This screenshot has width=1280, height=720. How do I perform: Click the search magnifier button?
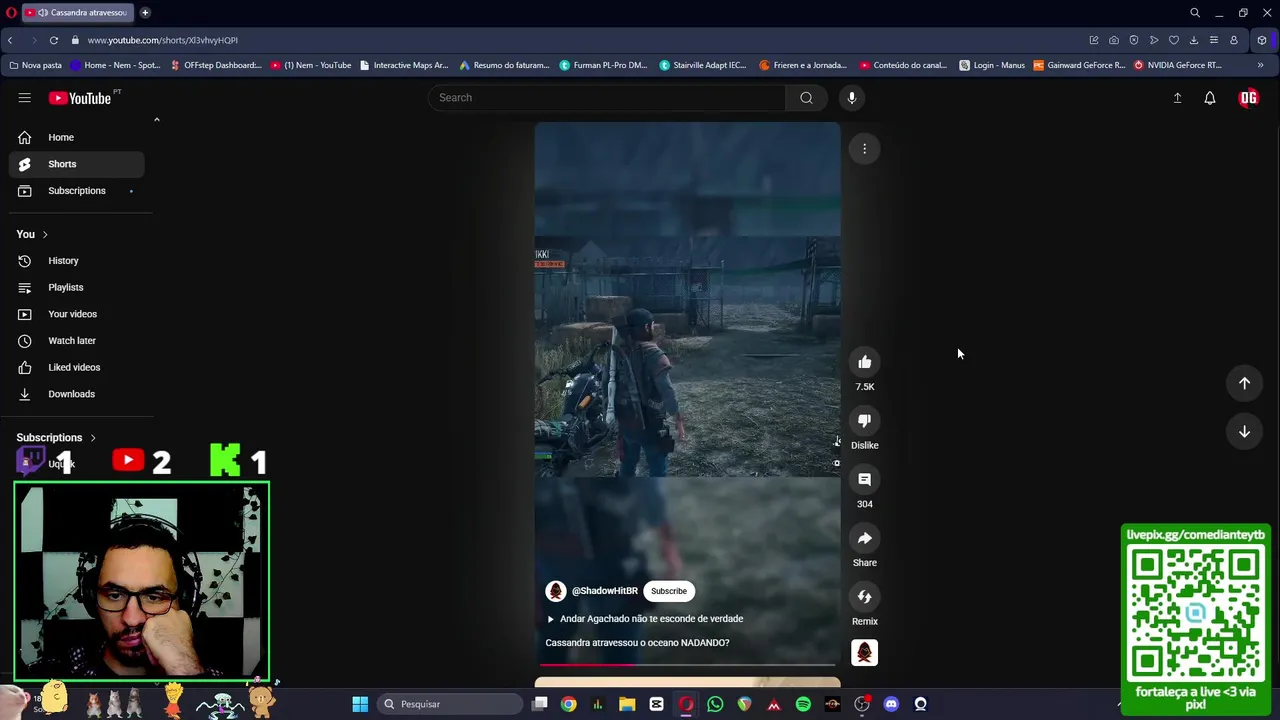coord(806,98)
